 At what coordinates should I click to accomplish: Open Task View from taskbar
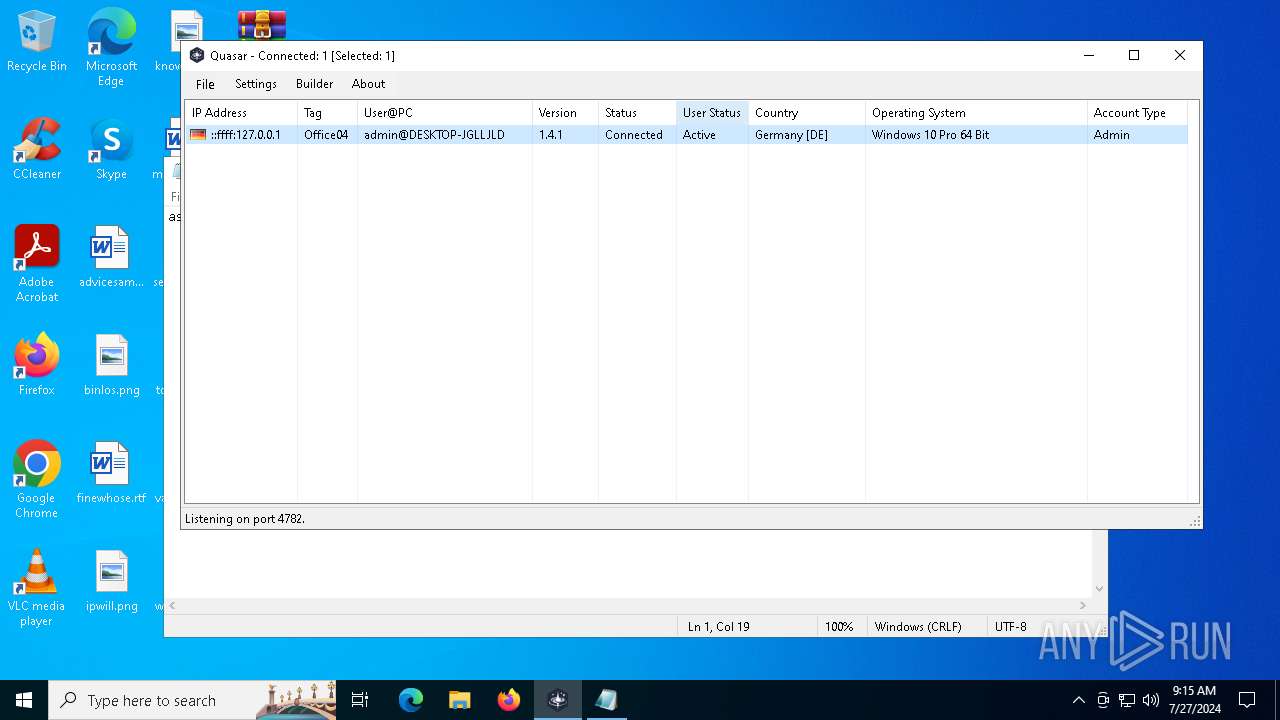pos(361,700)
